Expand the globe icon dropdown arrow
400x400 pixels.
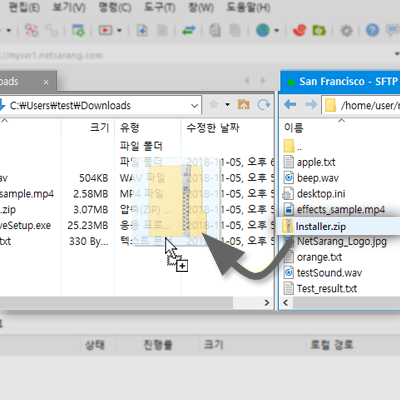coord(276,31)
